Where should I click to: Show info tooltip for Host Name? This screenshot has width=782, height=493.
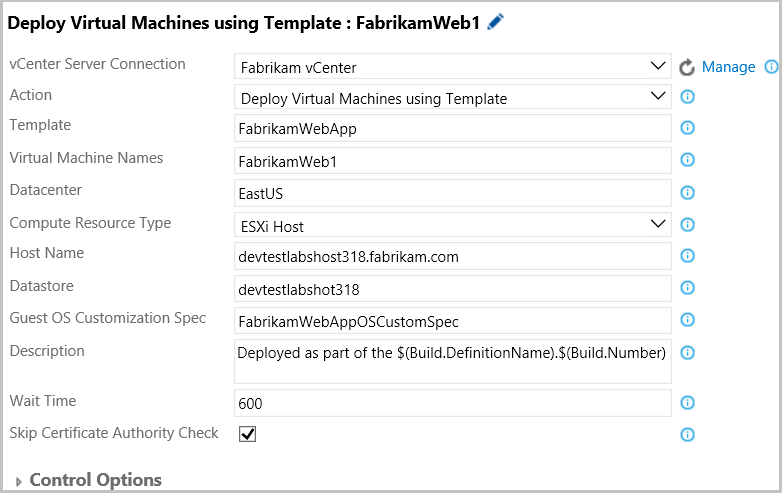click(688, 256)
